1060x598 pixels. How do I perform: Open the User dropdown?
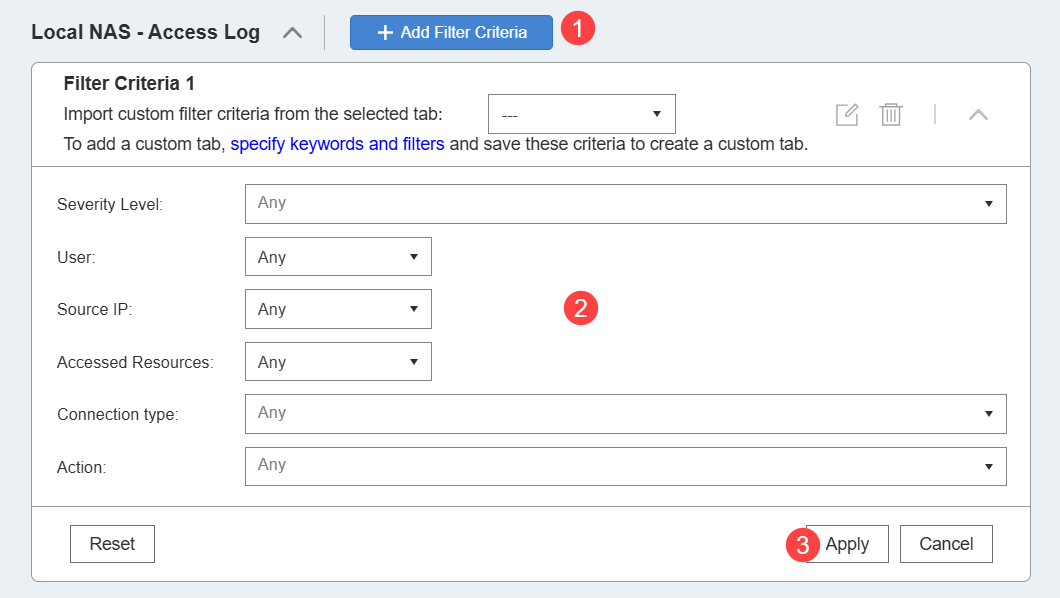point(338,257)
